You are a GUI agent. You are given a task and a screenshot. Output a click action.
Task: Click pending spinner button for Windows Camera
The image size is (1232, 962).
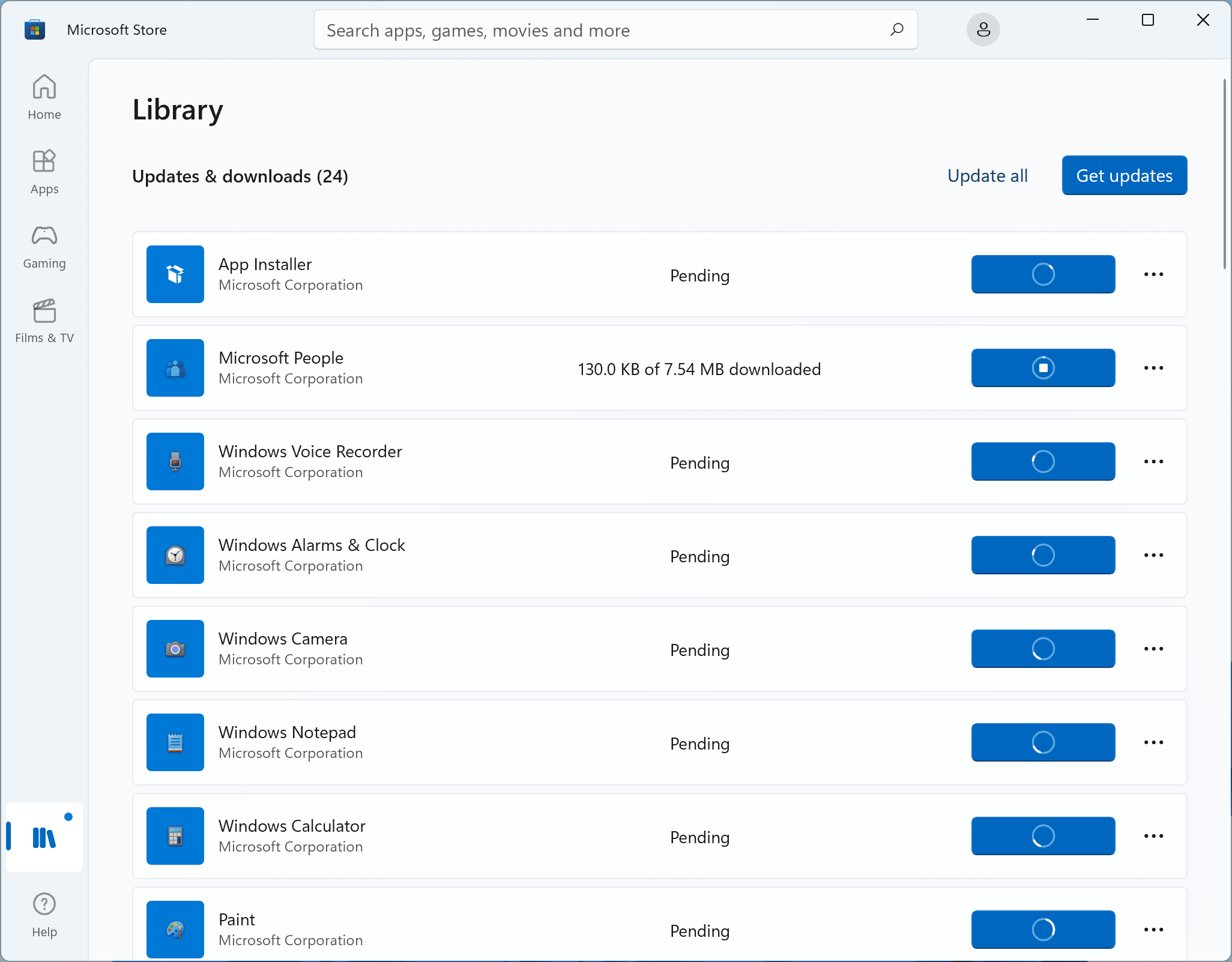click(x=1043, y=649)
